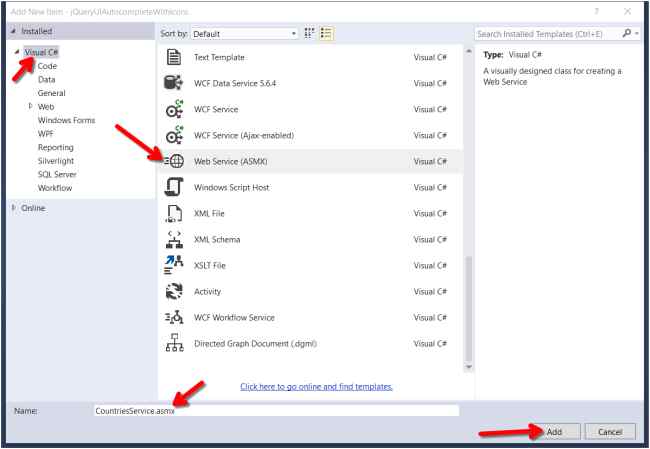Select "Web Service (ASMX)" label

tap(230, 161)
